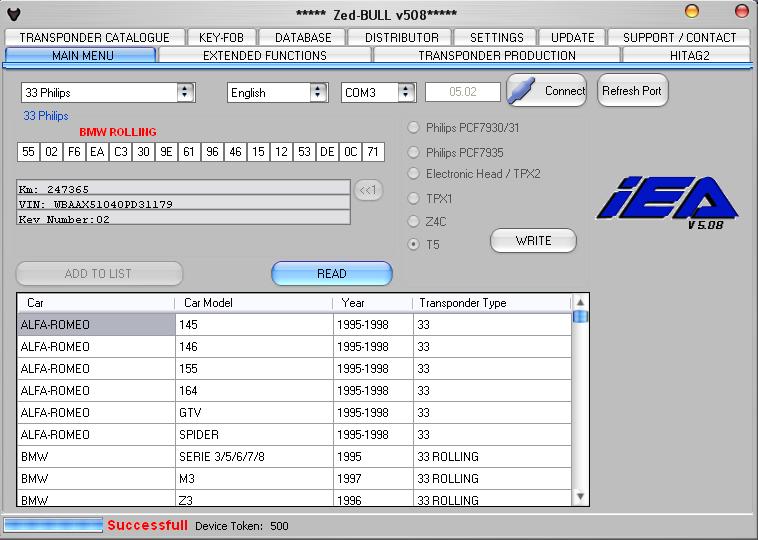Select Philips PCF7930/31 radio option
Viewport: 758px width, 540px height.
413,128
